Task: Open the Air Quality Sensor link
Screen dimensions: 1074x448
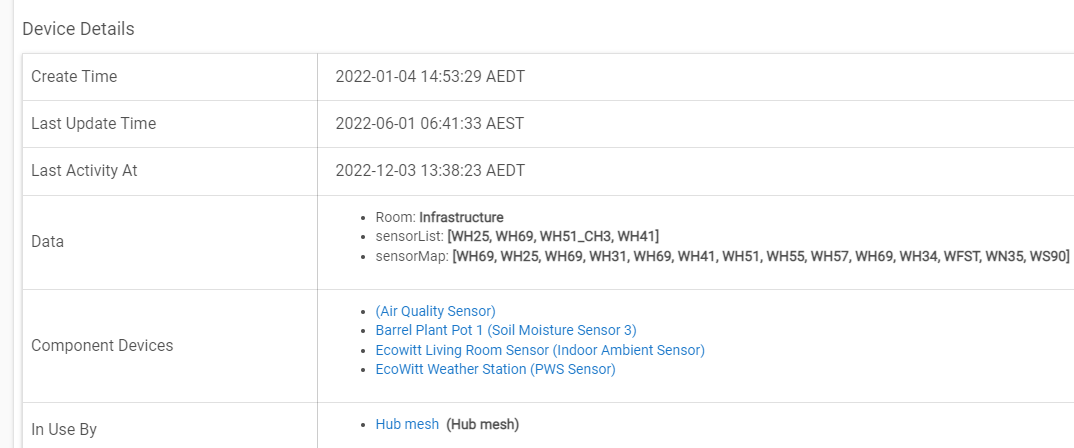Action: [x=435, y=311]
